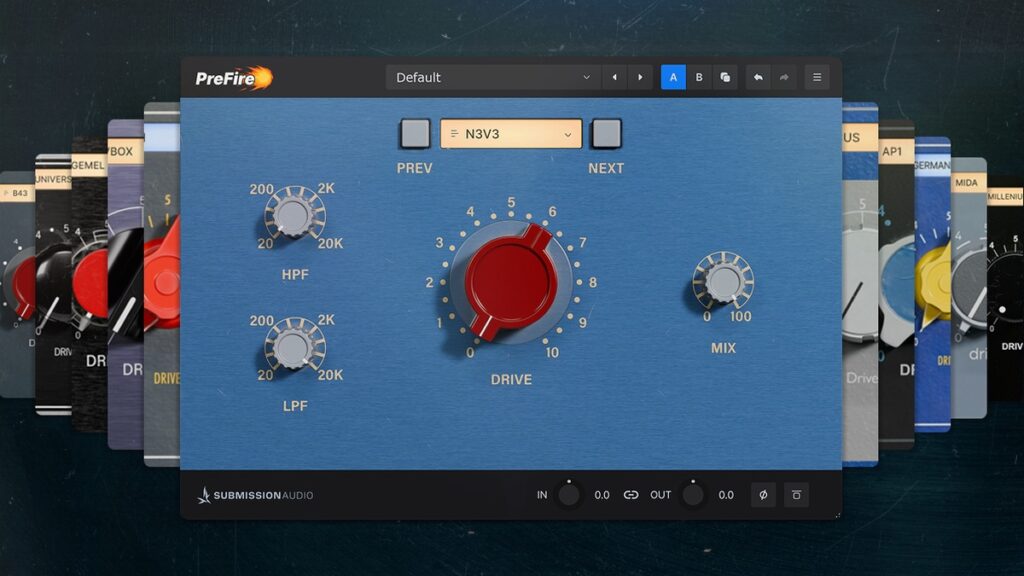Toggle the input/output link icon
This screenshot has height=576, width=1024.
click(631, 495)
